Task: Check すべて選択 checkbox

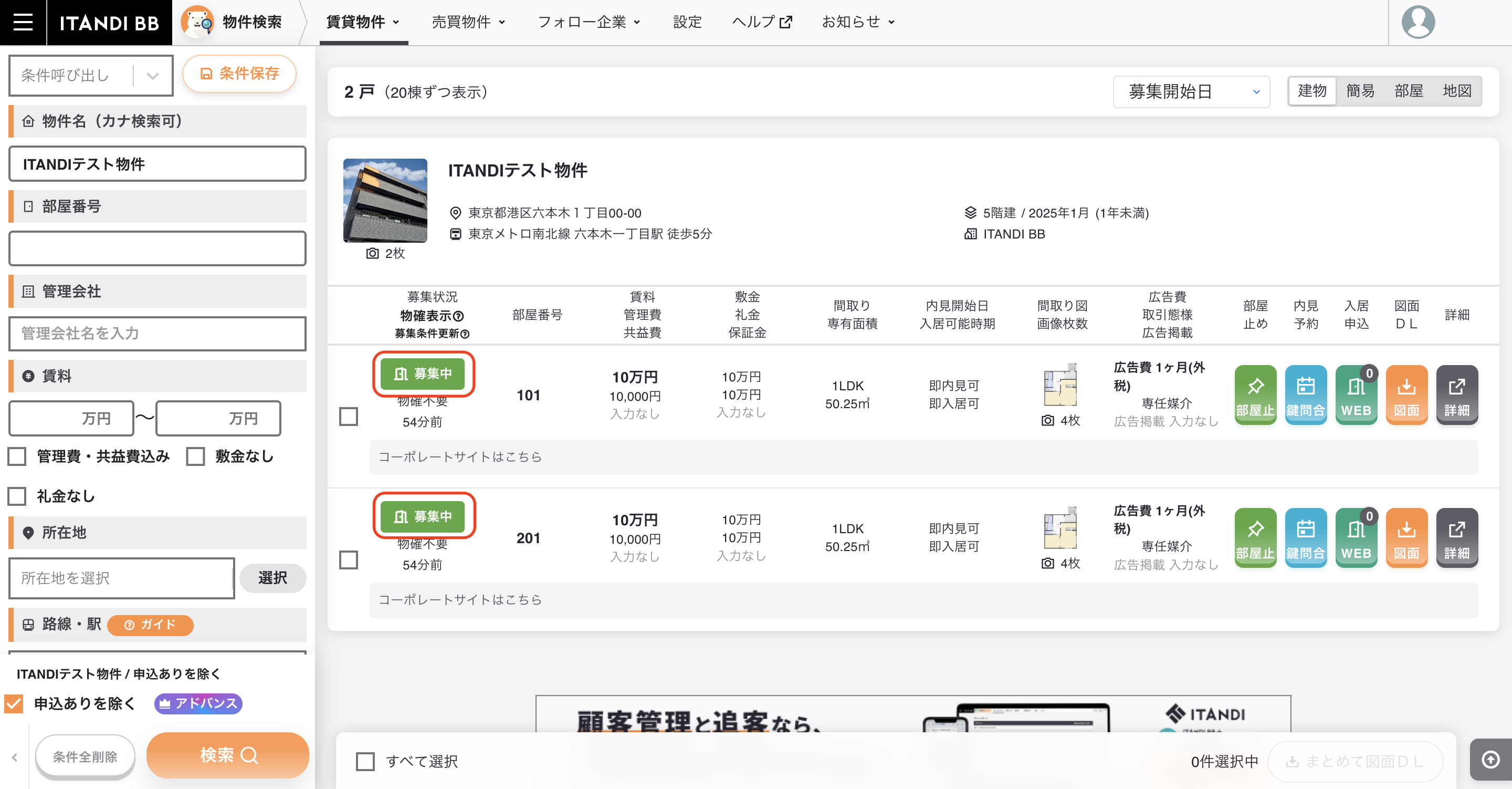Action: pyautogui.click(x=365, y=761)
